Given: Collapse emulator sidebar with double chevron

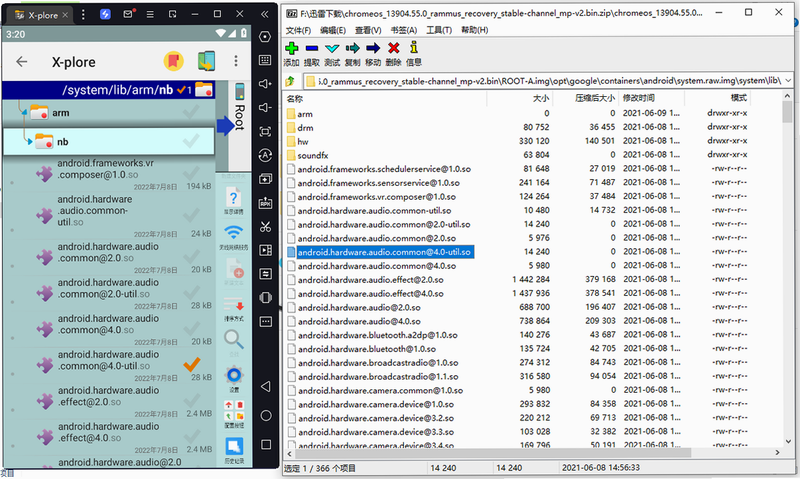Looking at the screenshot, I should tap(265, 14).
